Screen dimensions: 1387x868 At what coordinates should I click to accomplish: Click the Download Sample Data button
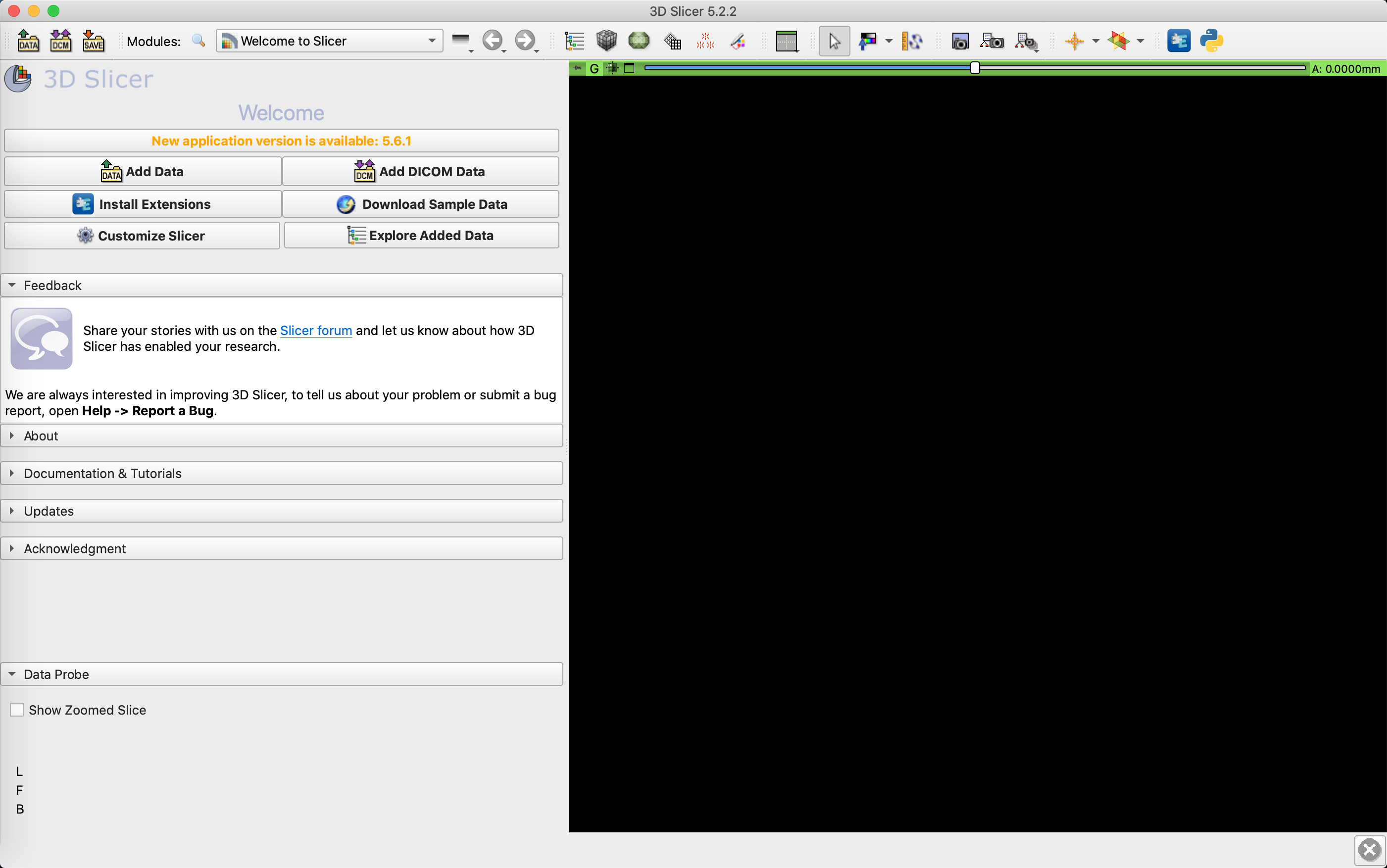421,204
